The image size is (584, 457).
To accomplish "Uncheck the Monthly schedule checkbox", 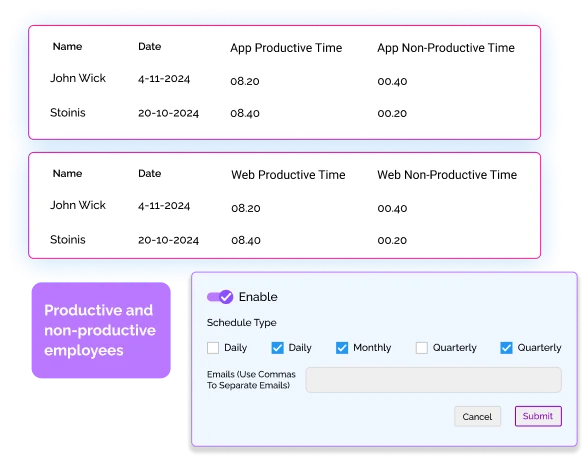I will tap(342, 348).
